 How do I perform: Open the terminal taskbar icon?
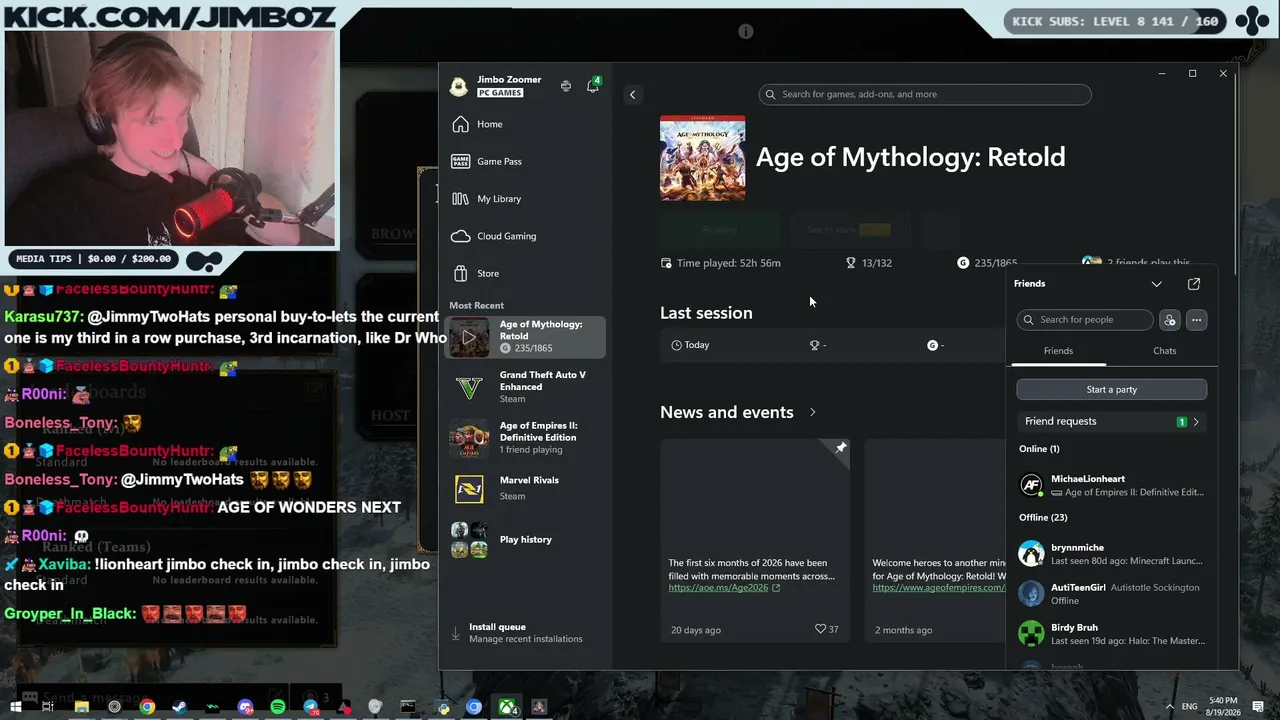408,707
